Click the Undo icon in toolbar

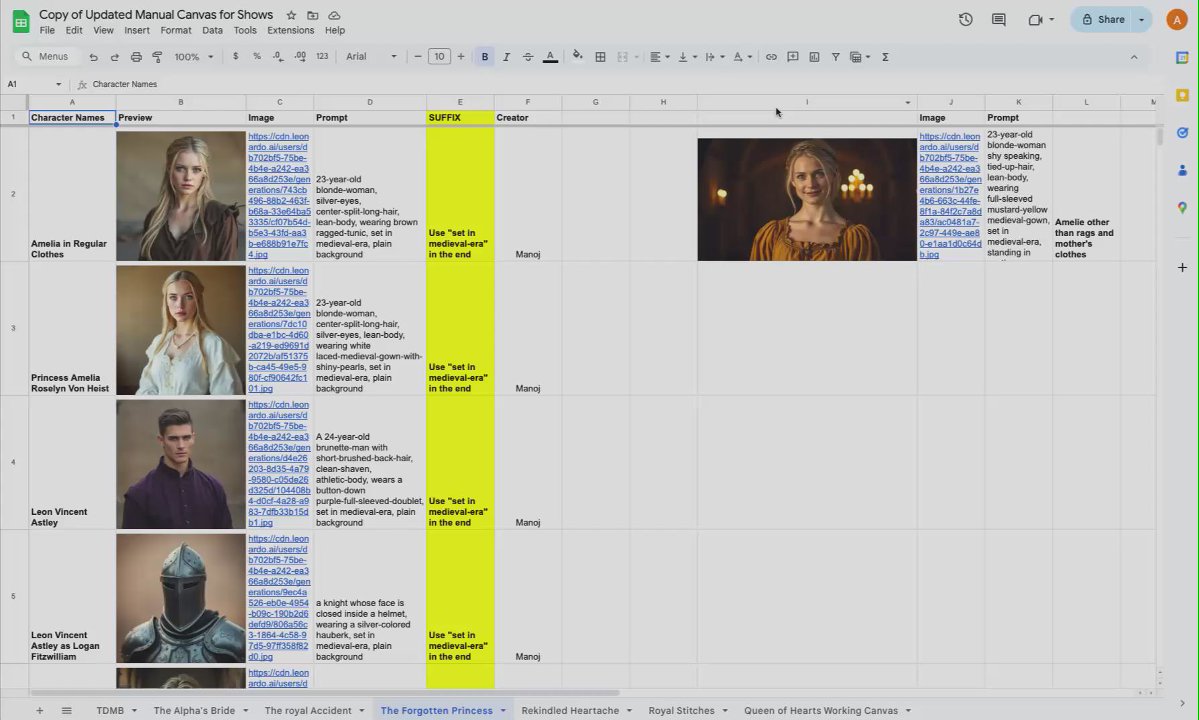click(x=94, y=57)
